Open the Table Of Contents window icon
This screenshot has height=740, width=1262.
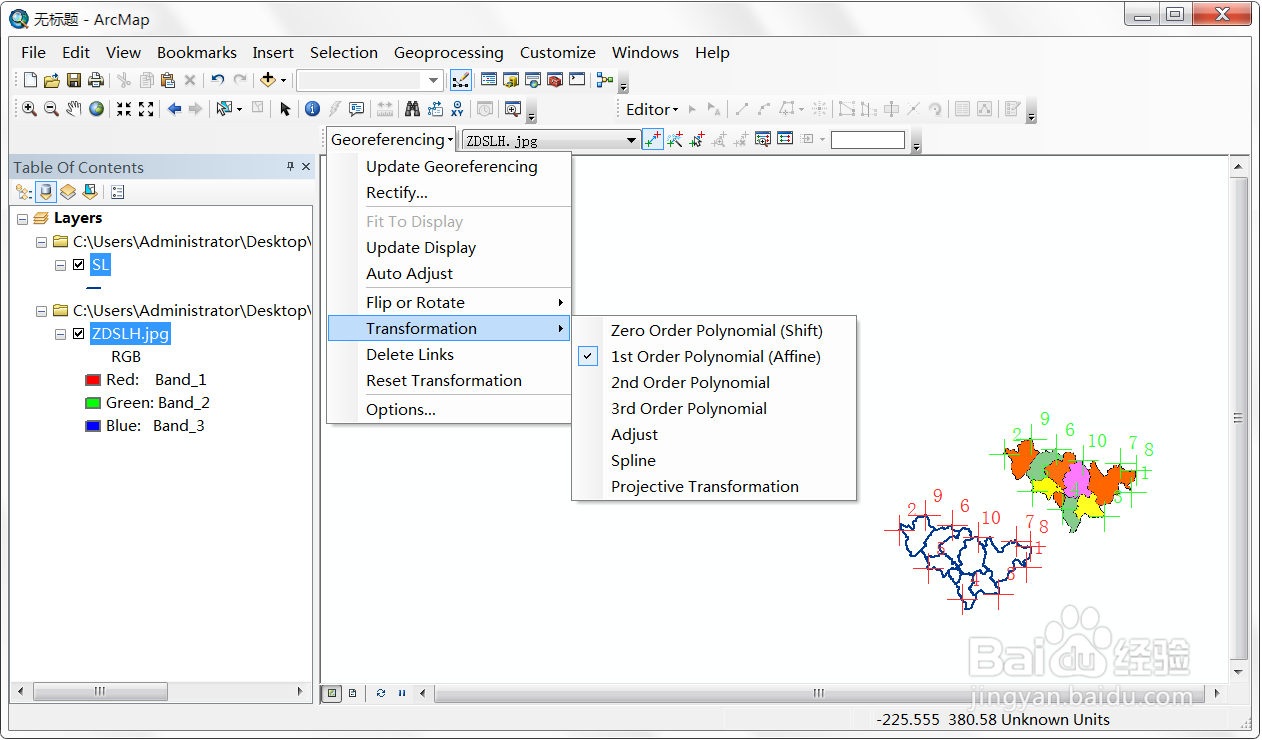[x=489, y=80]
